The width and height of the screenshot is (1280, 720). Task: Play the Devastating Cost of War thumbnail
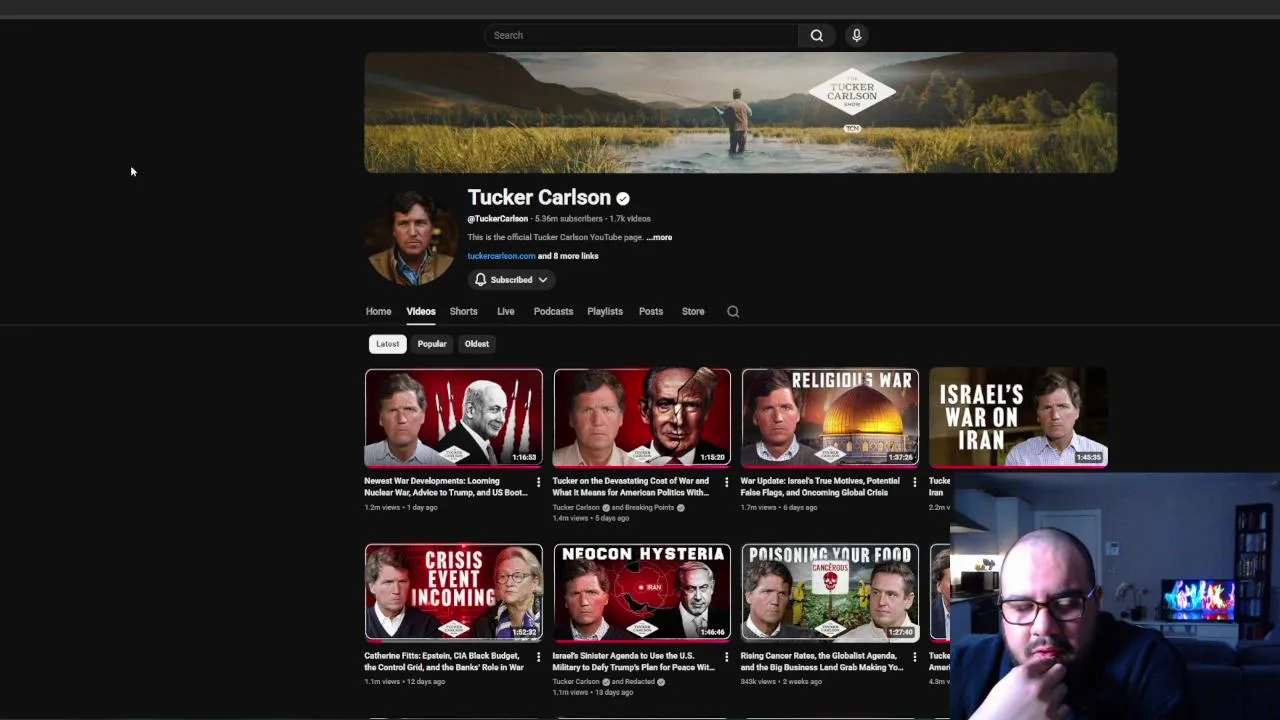pyautogui.click(x=642, y=418)
